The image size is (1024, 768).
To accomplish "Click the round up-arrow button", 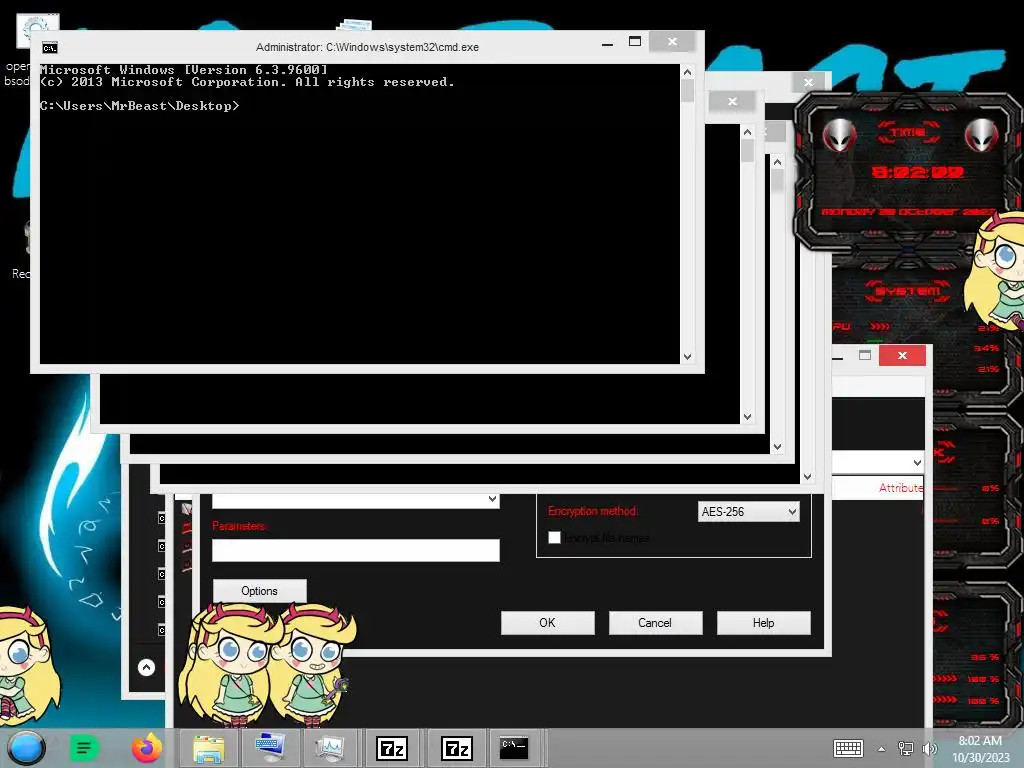I will click(x=146, y=667).
